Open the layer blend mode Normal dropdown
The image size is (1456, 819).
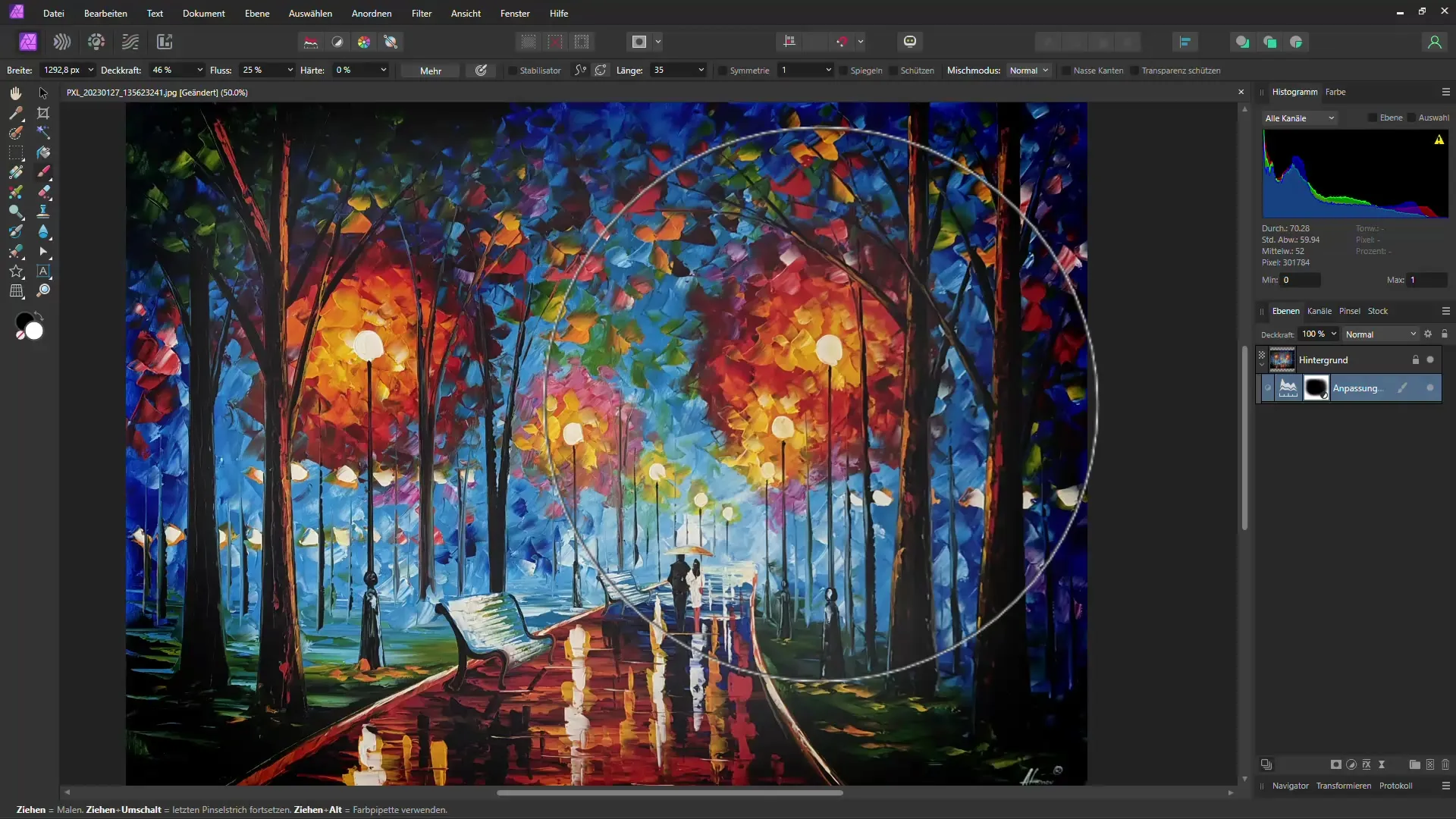pyautogui.click(x=1380, y=334)
